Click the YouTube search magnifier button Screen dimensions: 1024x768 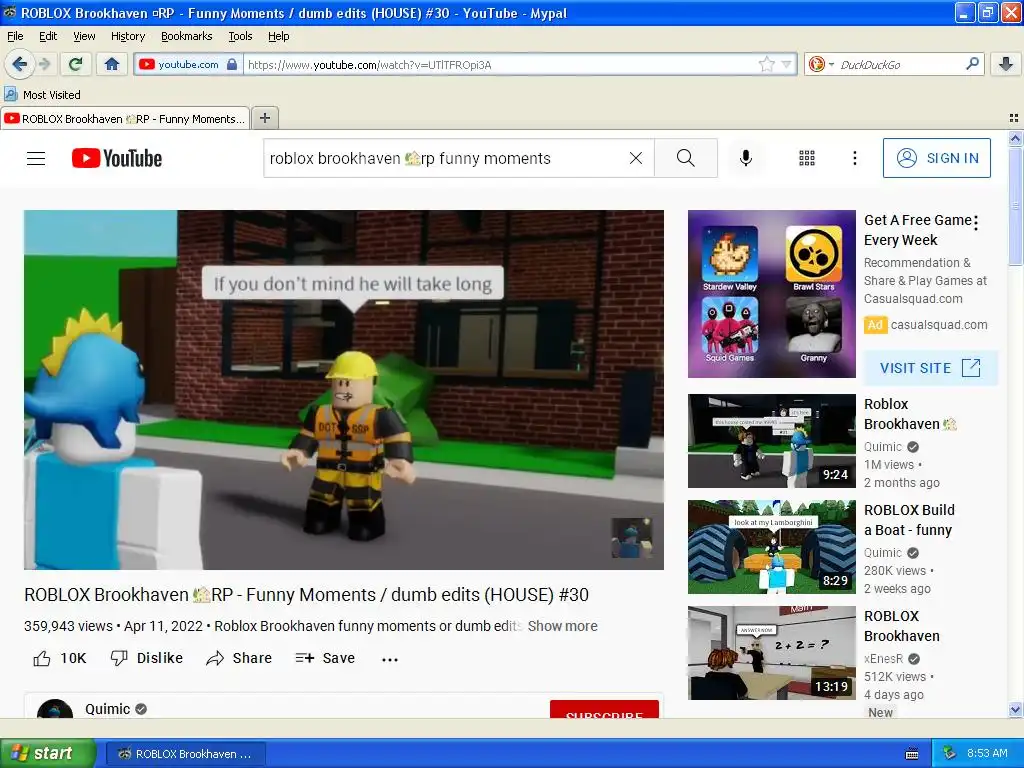point(685,158)
